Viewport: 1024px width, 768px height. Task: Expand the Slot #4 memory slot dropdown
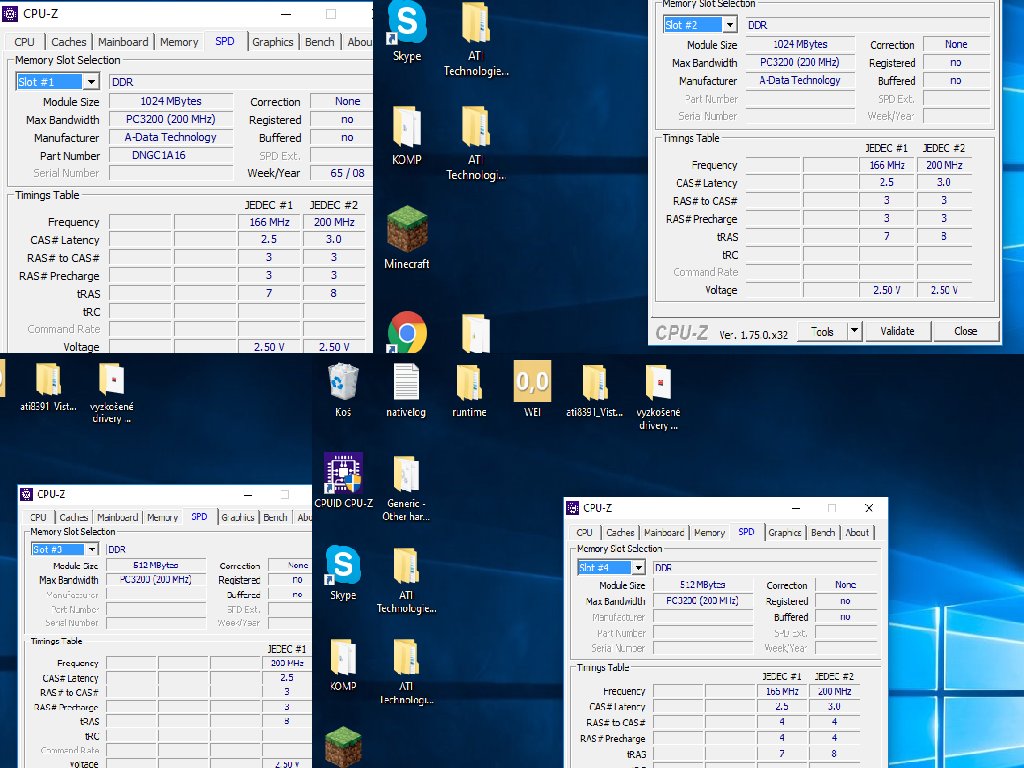point(638,568)
